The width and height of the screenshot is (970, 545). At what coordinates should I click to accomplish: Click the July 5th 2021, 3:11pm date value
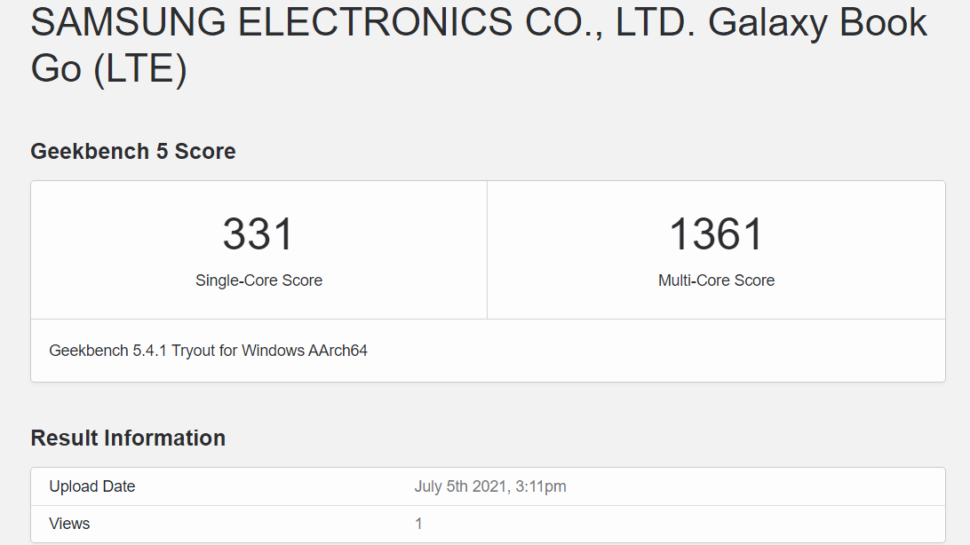[x=490, y=487]
